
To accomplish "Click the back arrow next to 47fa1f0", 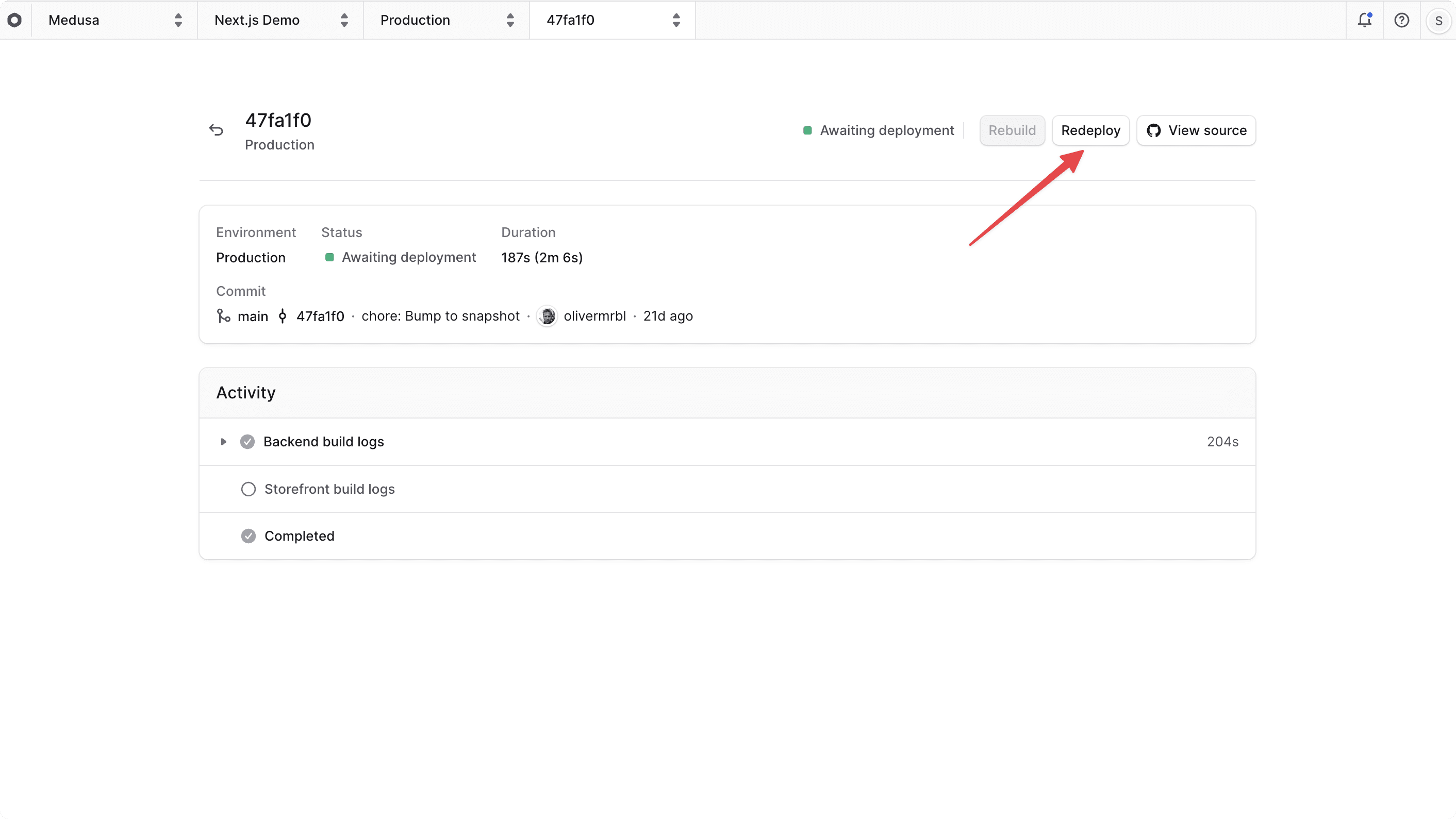I will (216, 129).
